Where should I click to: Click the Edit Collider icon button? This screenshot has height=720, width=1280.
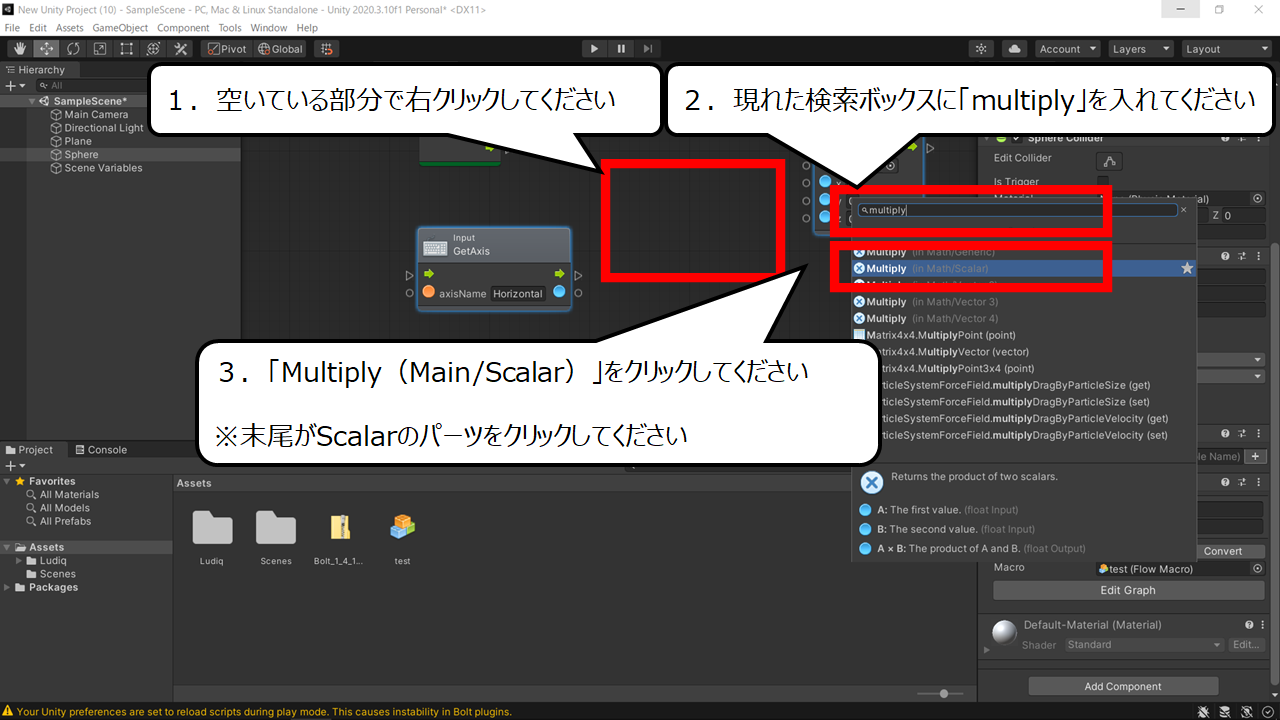1110,161
